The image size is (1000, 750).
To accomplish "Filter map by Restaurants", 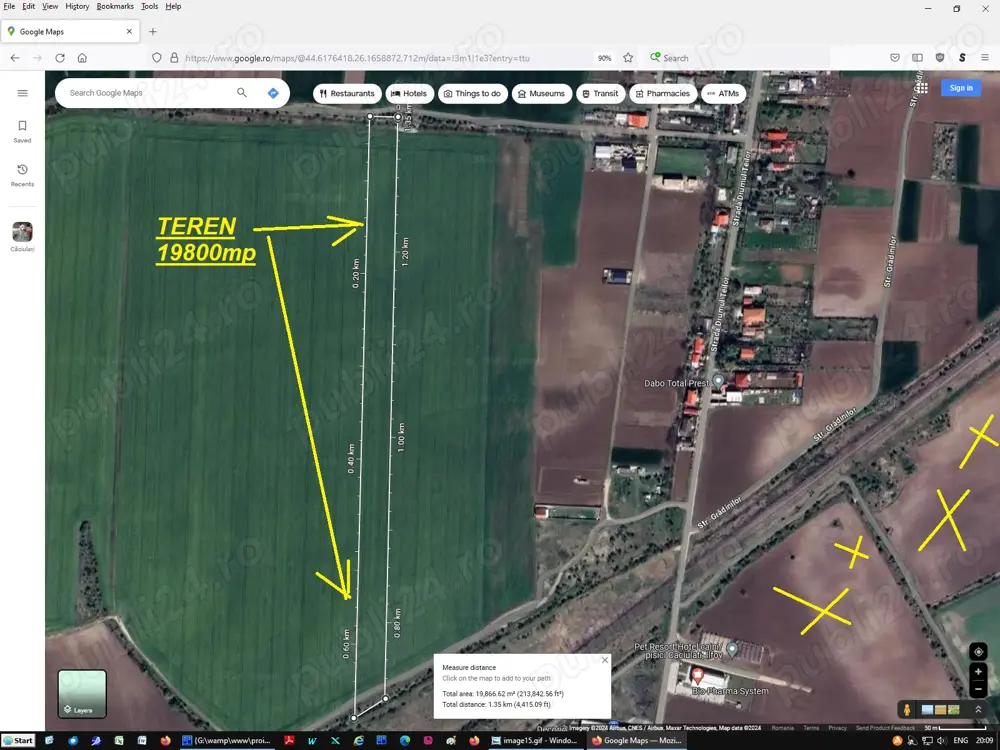I will point(347,93).
